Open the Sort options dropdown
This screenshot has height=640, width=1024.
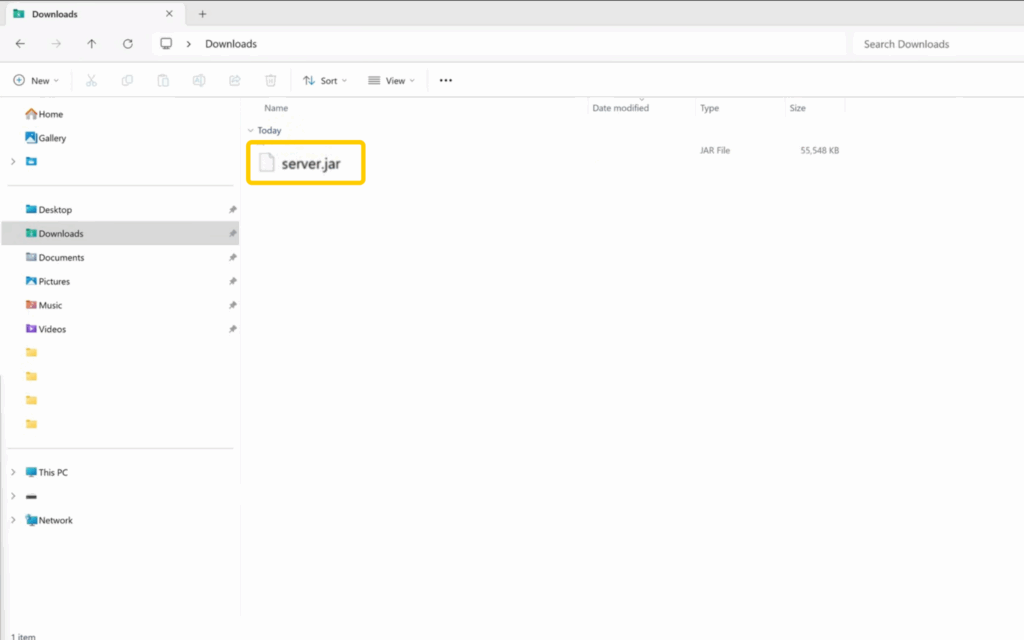point(325,80)
